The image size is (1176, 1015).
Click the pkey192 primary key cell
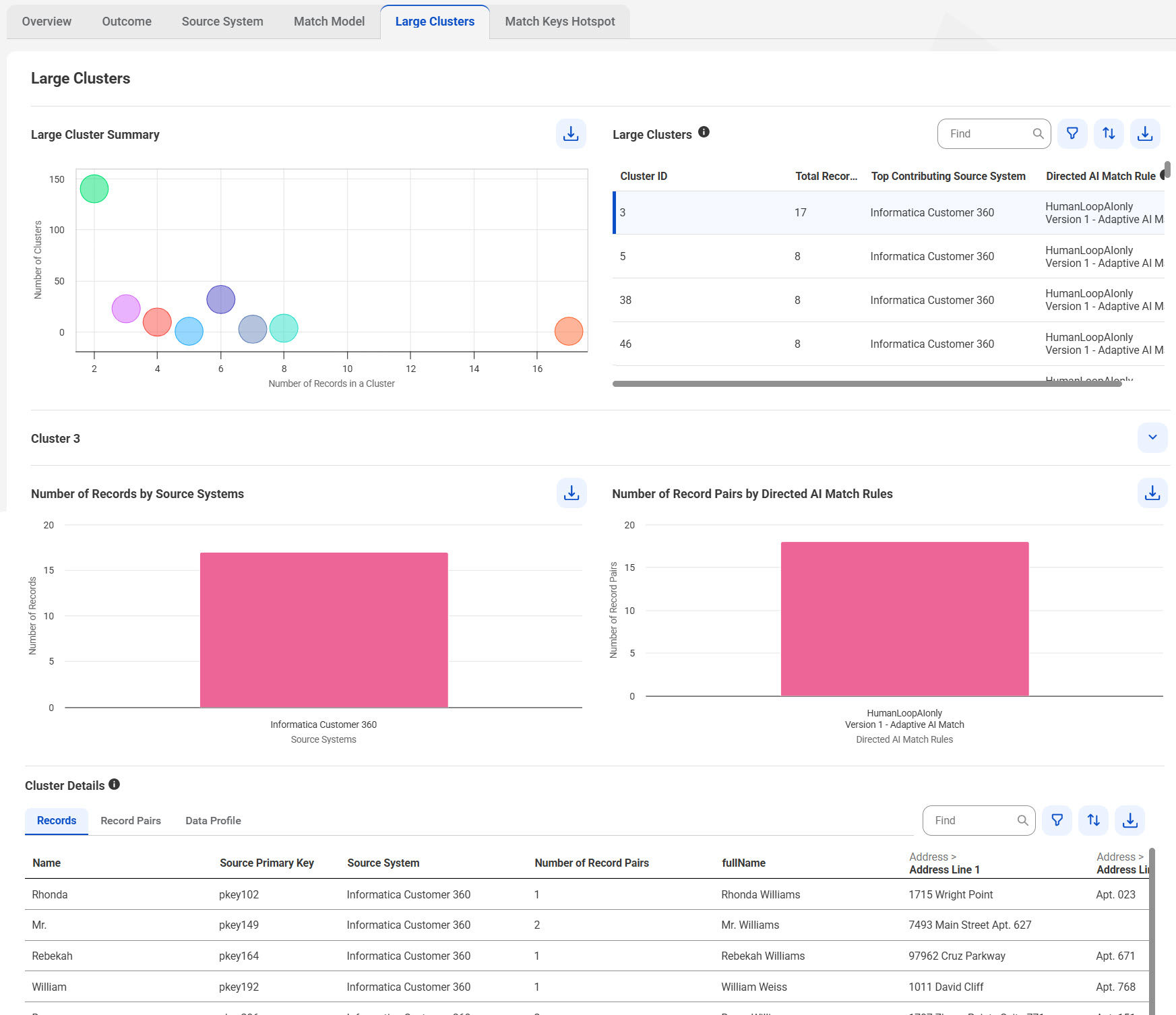pyautogui.click(x=239, y=987)
